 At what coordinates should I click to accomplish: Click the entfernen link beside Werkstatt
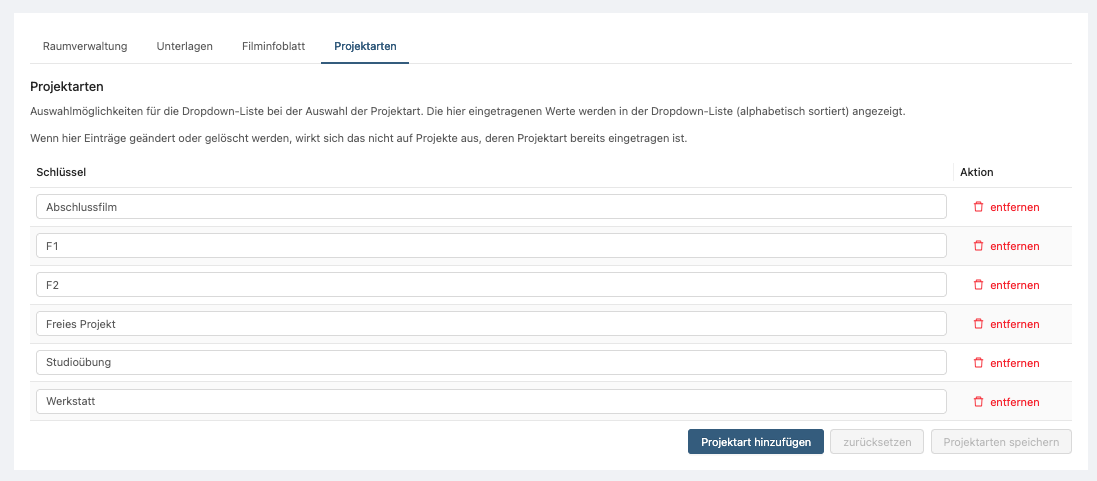click(x=1014, y=402)
